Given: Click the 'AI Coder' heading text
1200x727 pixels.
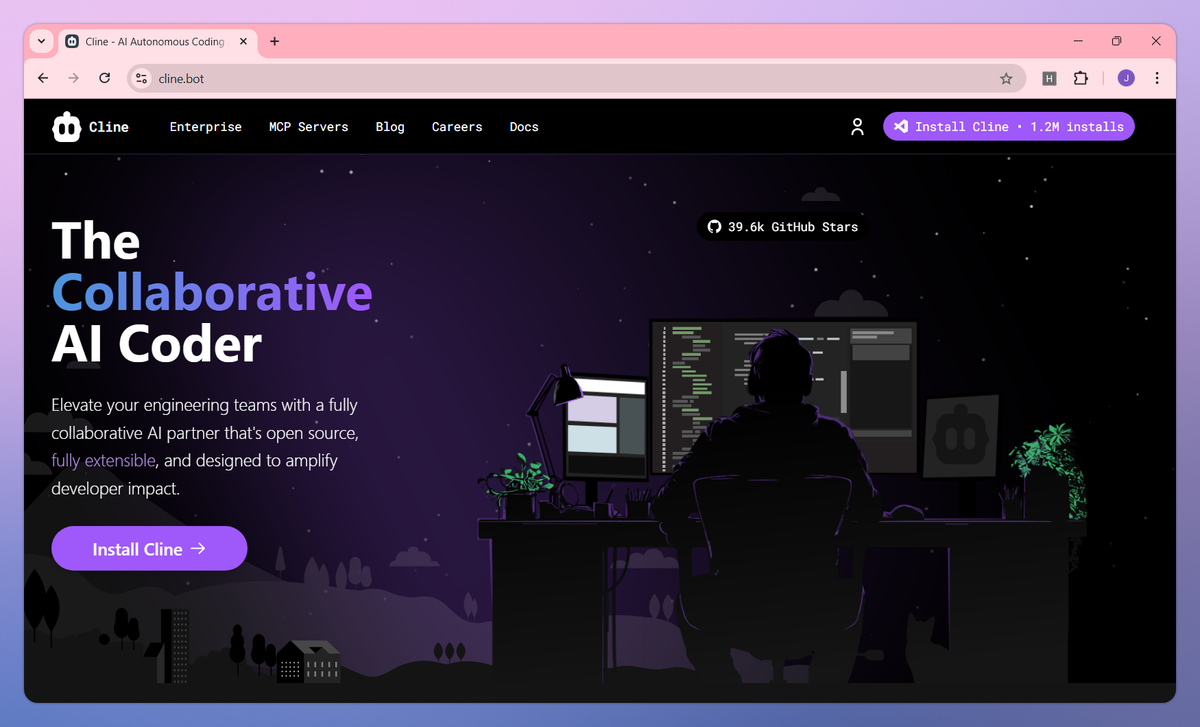Looking at the screenshot, I should [156, 345].
